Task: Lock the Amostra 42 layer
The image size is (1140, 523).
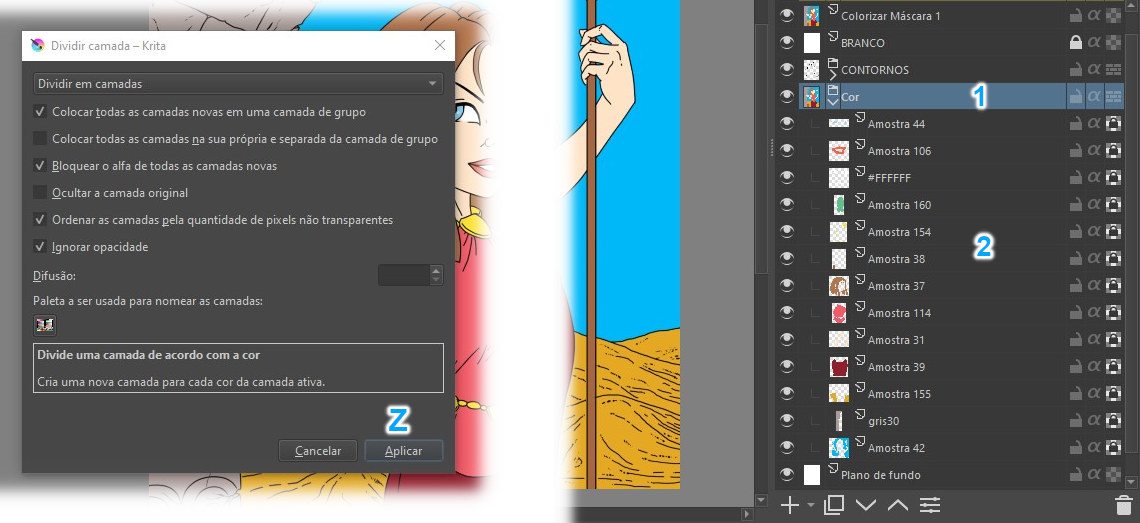Action: point(1075,448)
